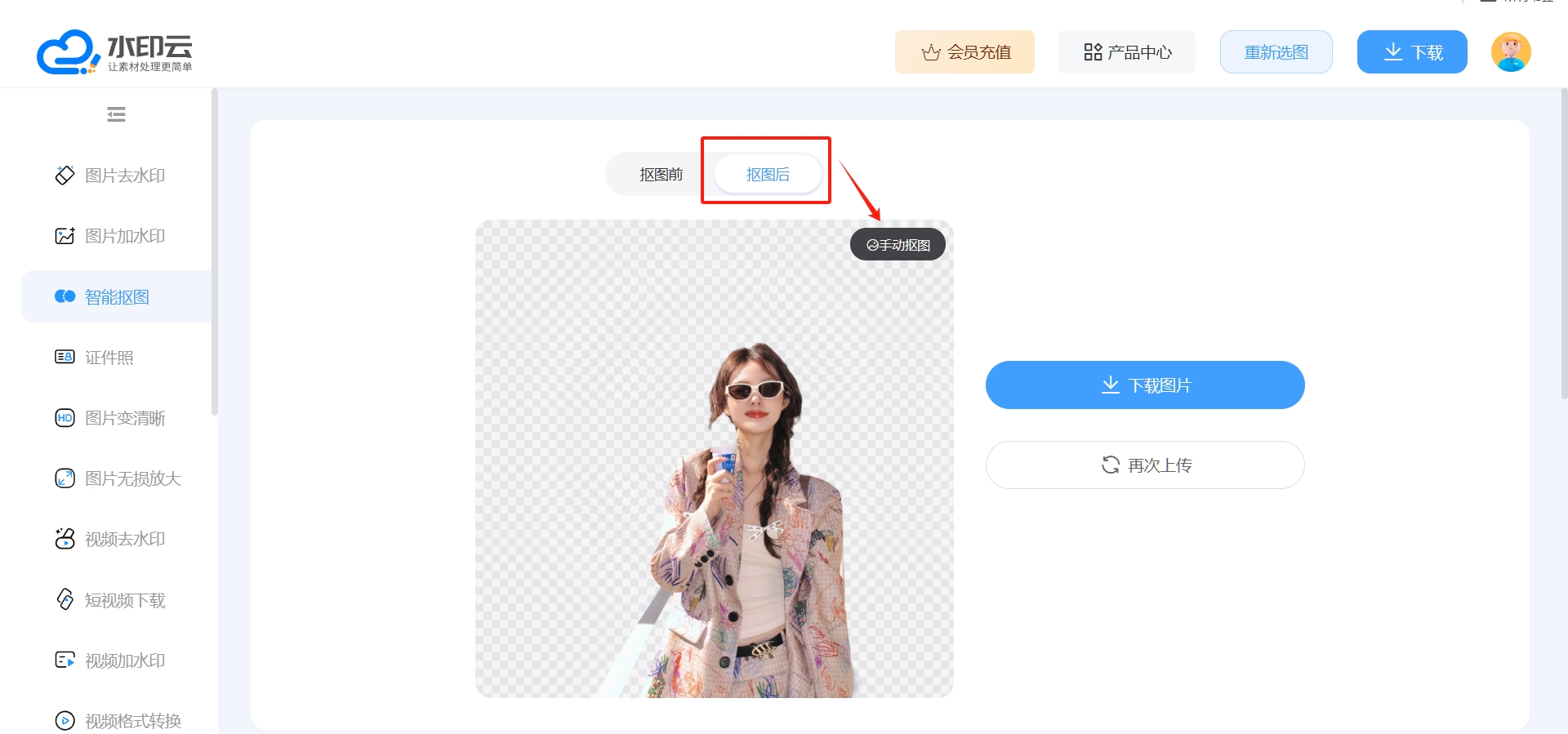Switch to the 抠图前 tab
1568x734 pixels.
click(661, 175)
